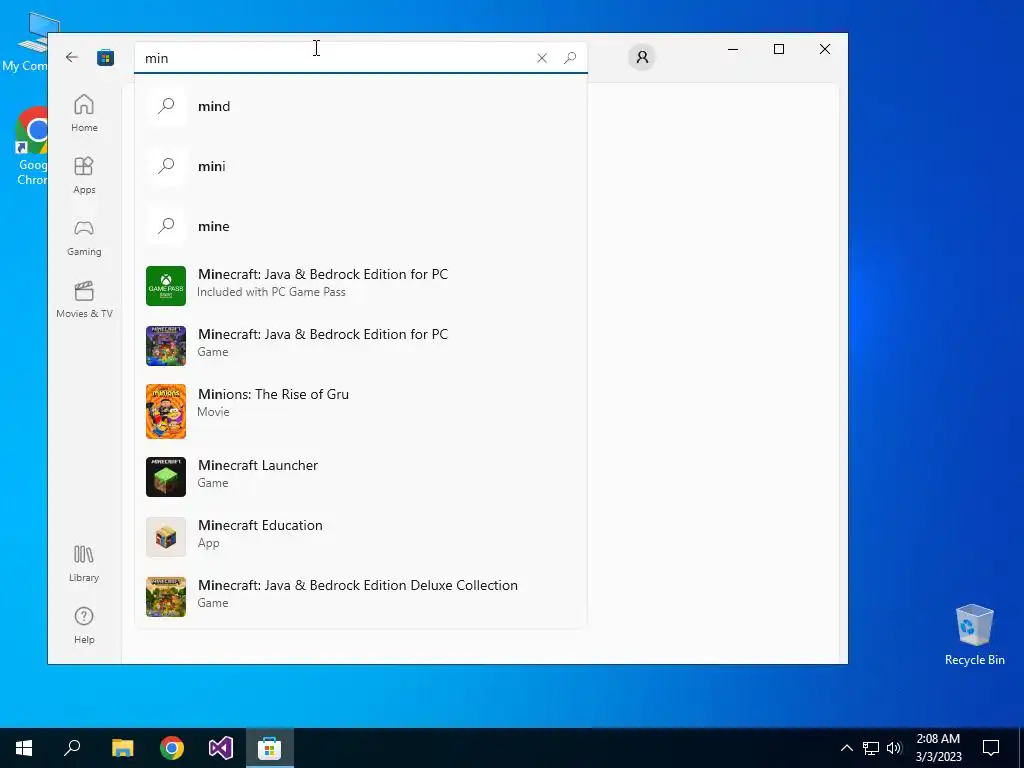This screenshot has width=1024, height=768.
Task: Open File Explorer from taskbar
Action: coord(122,748)
